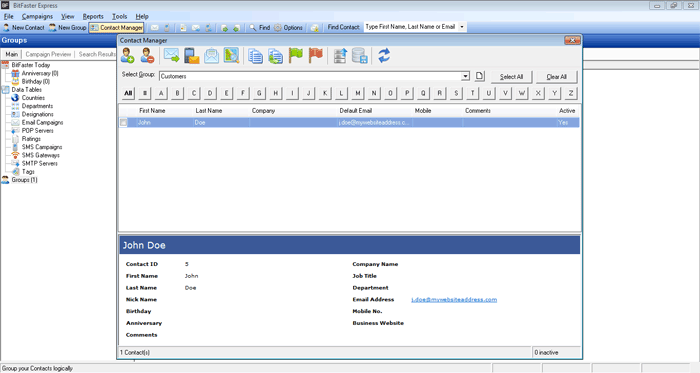
Task: Open Countries in Data Tables
Action: tap(33, 98)
